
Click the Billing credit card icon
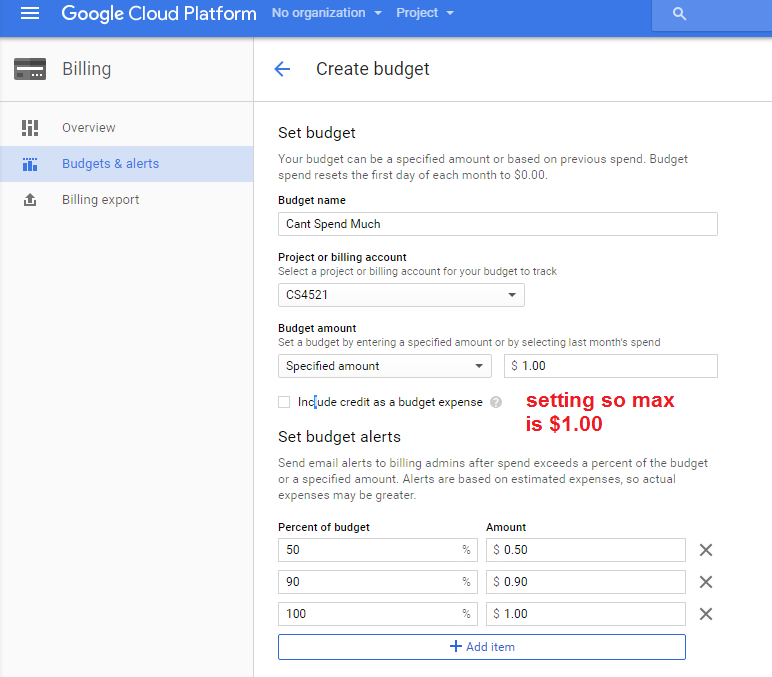(30, 70)
